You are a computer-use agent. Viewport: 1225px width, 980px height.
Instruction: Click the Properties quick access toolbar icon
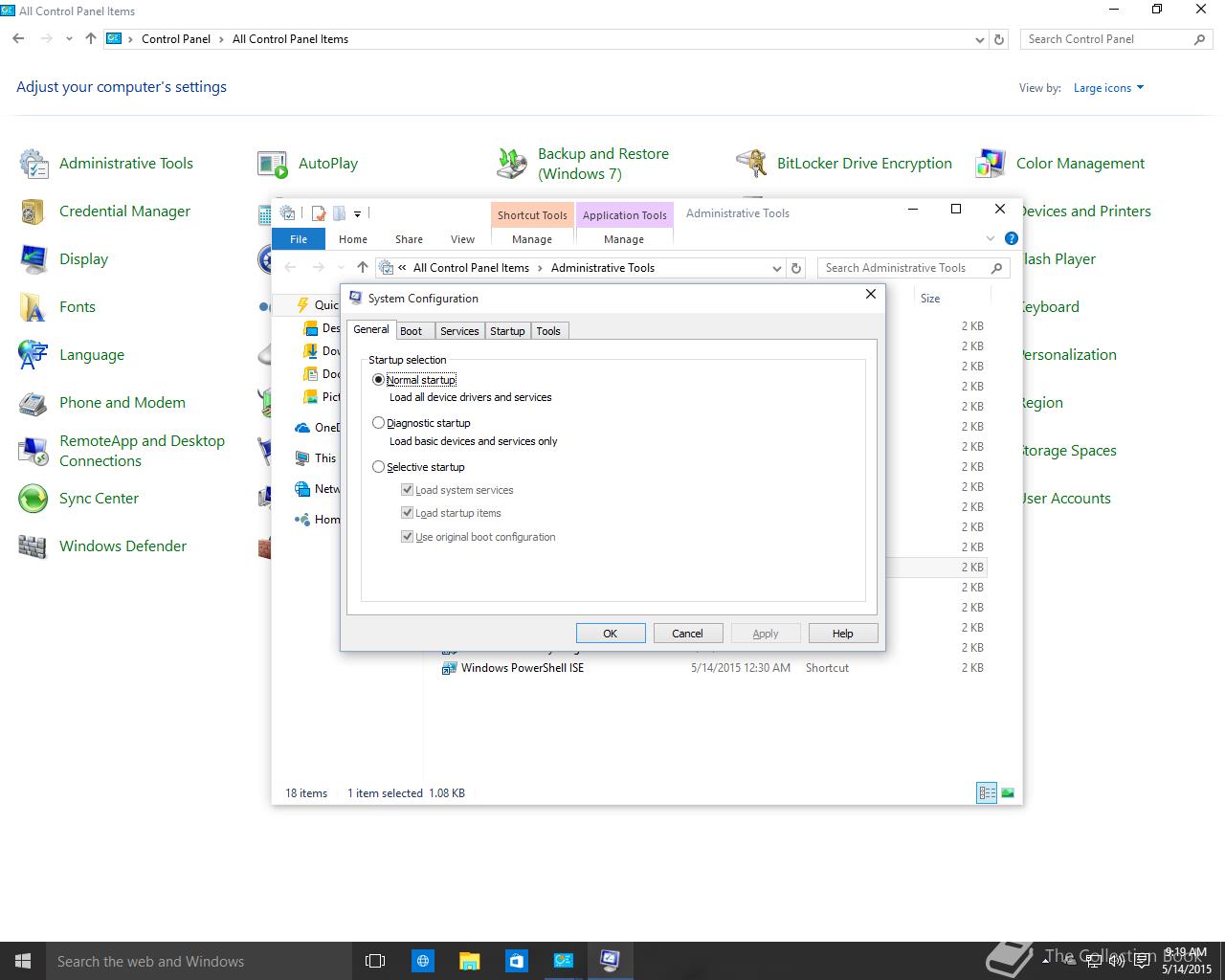pyautogui.click(x=319, y=213)
